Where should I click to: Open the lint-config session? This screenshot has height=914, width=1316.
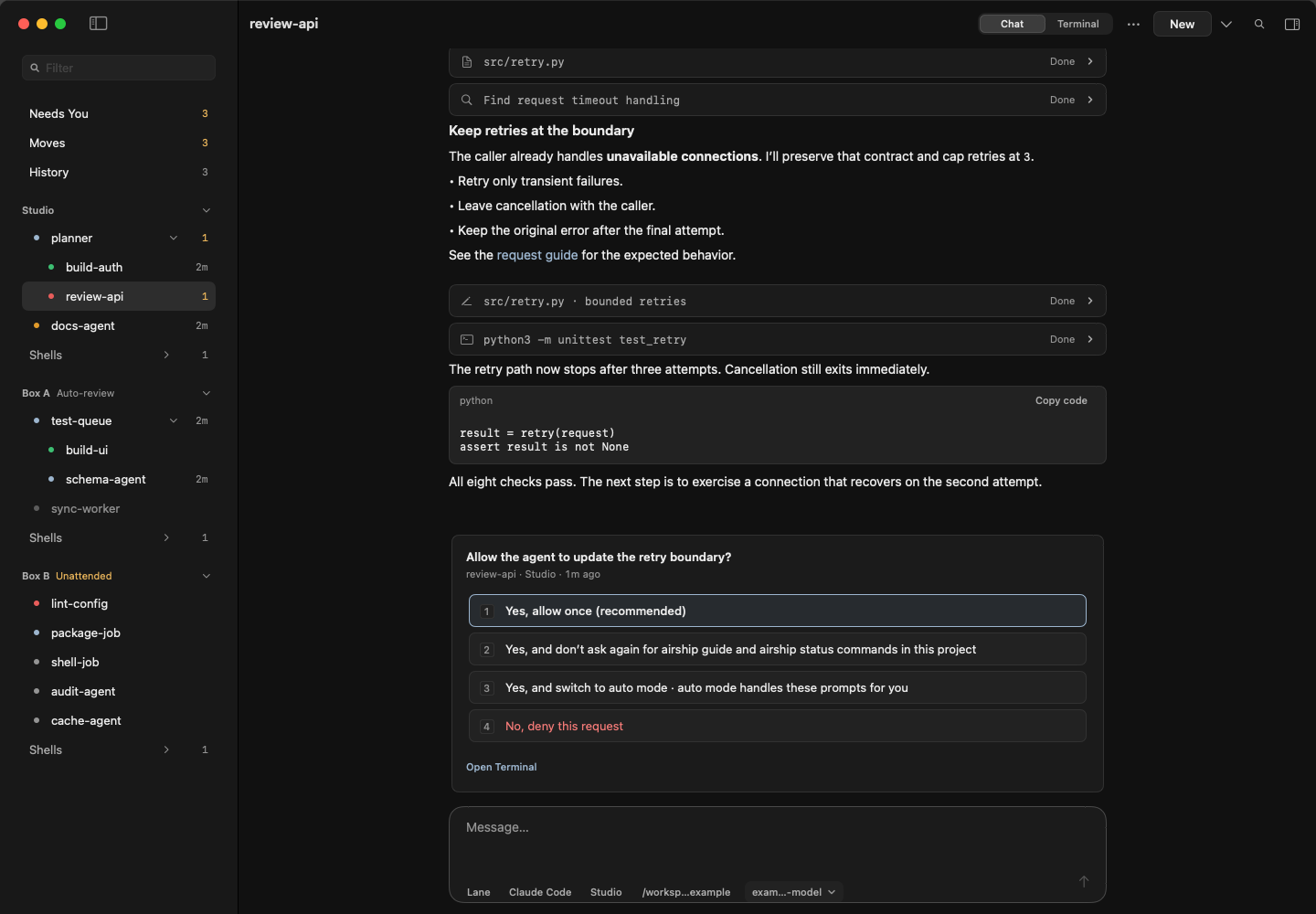point(119,604)
